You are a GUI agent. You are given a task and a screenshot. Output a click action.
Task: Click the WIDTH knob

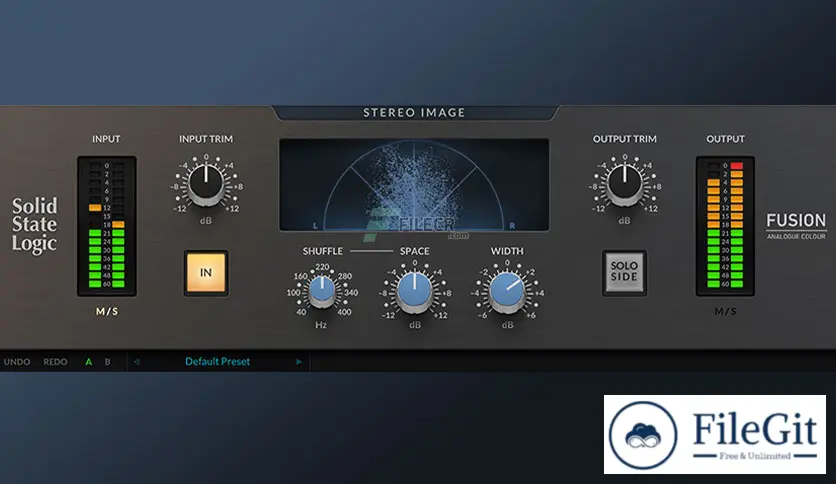tap(507, 292)
